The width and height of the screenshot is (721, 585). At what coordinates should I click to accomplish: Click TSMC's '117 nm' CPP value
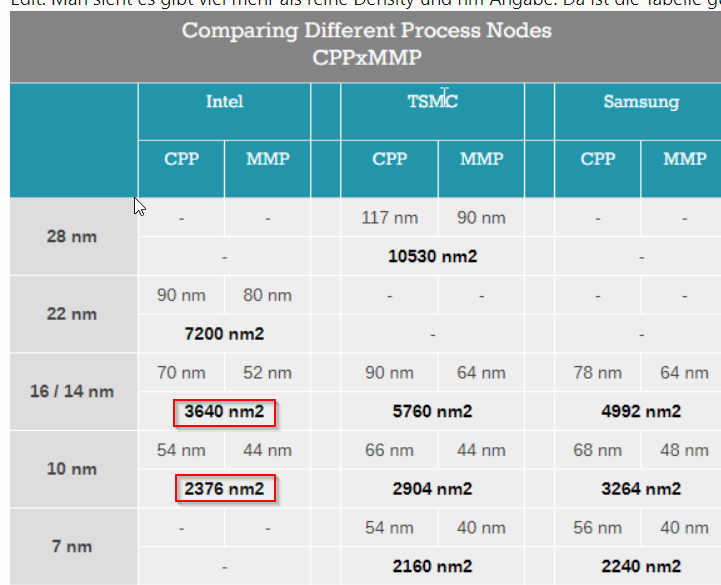click(x=389, y=218)
